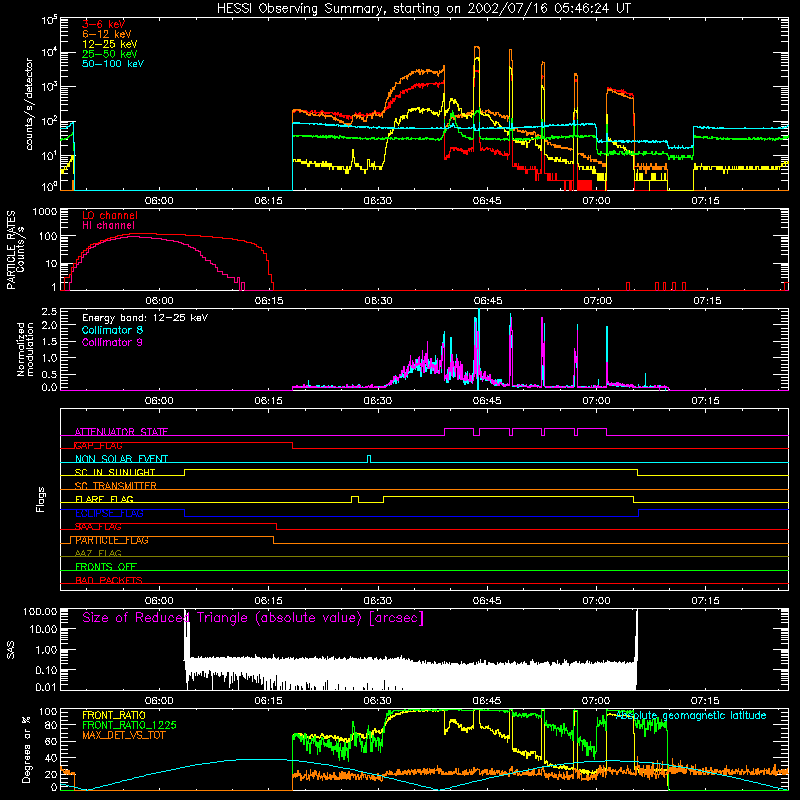This screenshot has width=800, height=800.
Task: Click the ATTENUATOR_STATE flag label
Action: click(x=121, y=432)
